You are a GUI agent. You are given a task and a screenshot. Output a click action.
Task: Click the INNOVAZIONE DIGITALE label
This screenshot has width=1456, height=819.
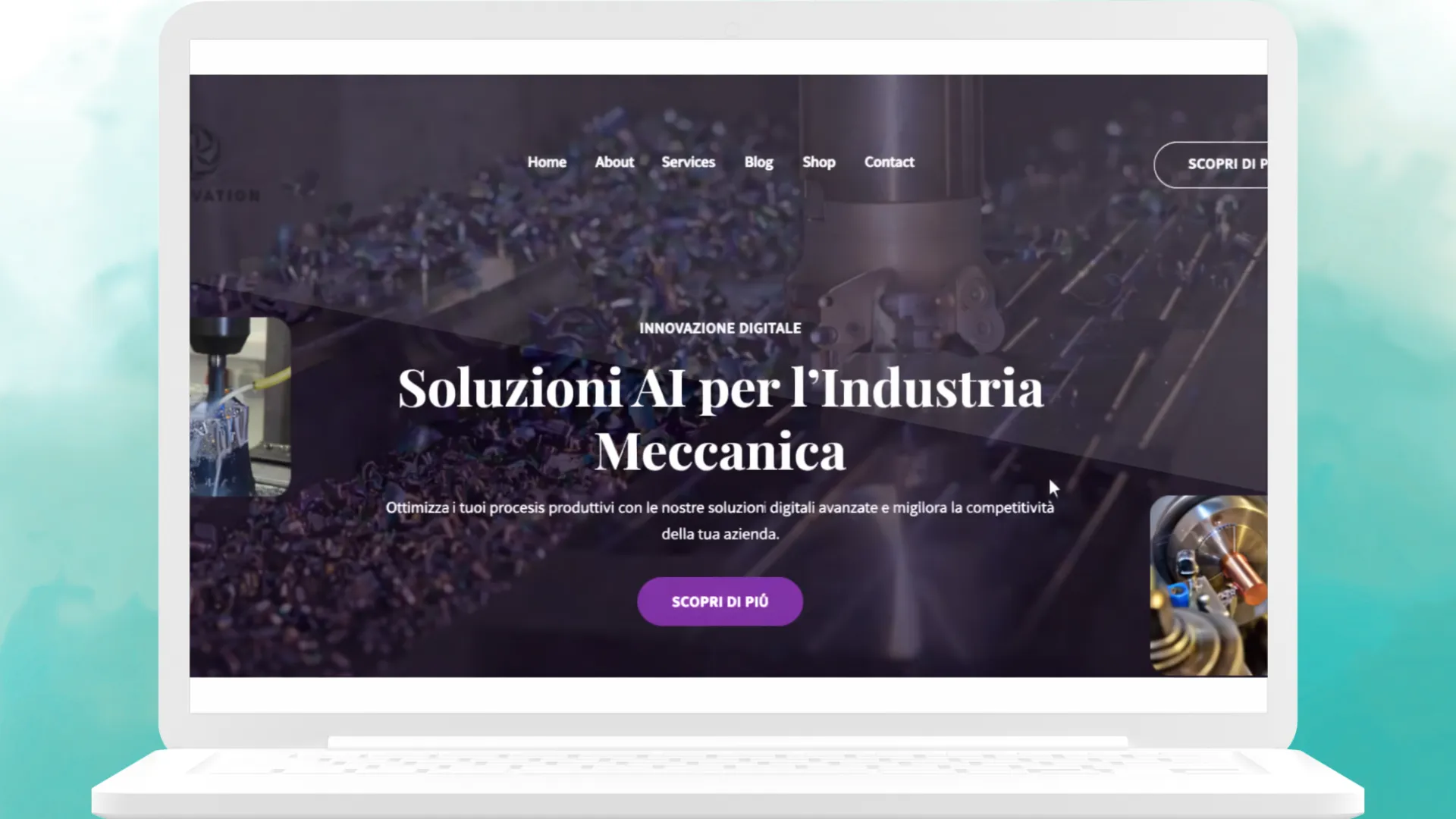[720, 328]
